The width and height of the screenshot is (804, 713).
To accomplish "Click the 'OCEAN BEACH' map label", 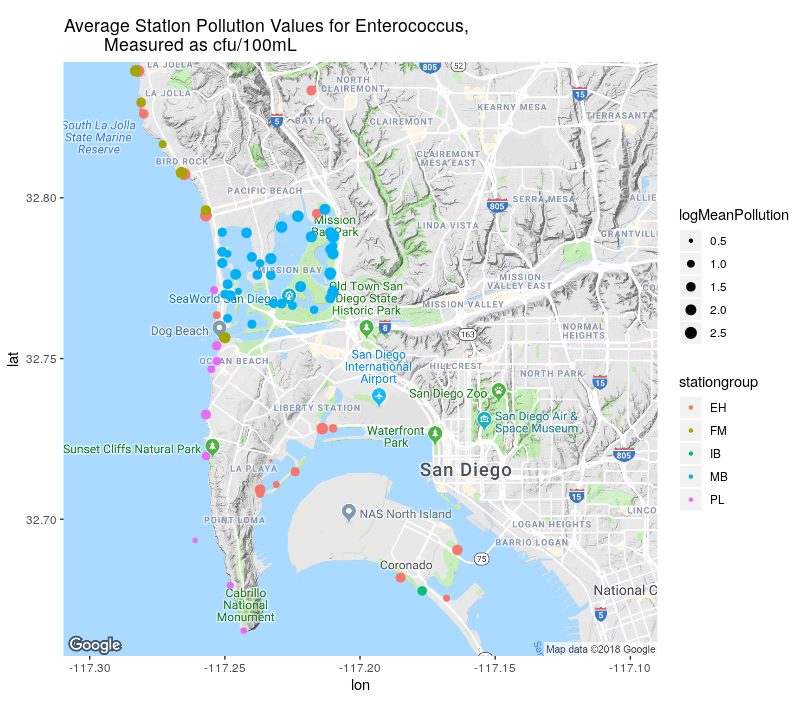I will [x=234, y=361].
